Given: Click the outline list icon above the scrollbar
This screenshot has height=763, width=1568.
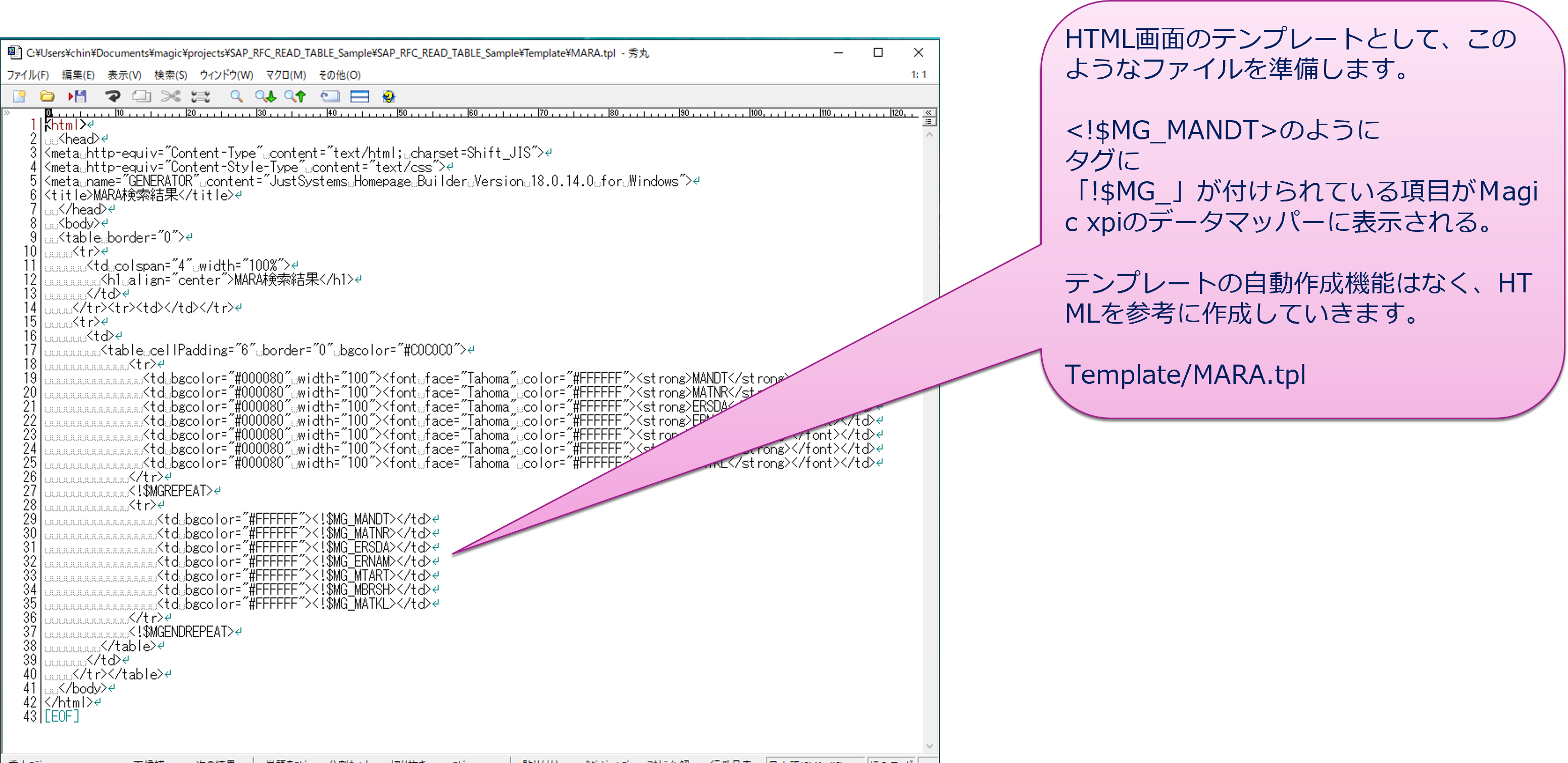Looking at the screenshot, I should click(929, 122).
